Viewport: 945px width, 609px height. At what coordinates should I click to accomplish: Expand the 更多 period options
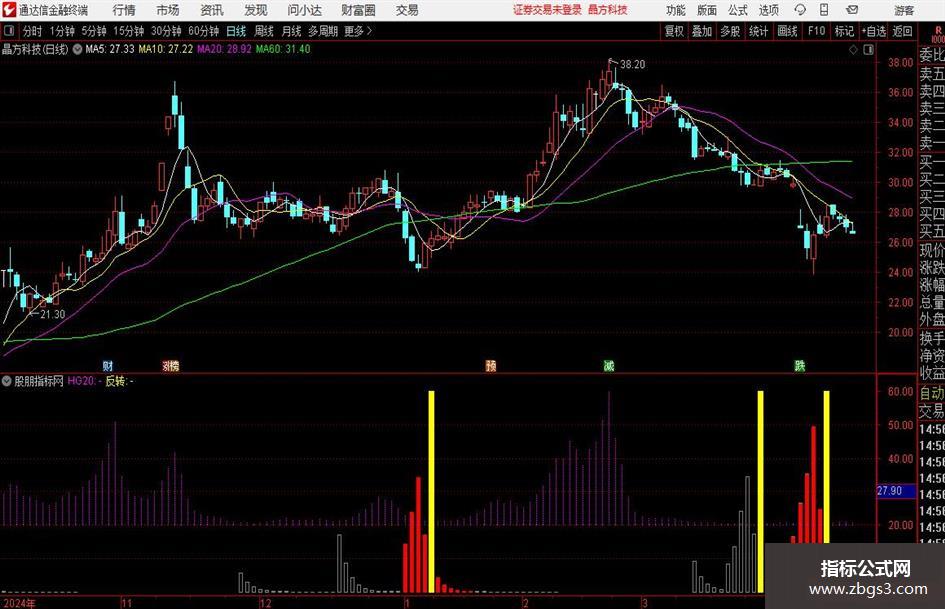pos(358,31)
